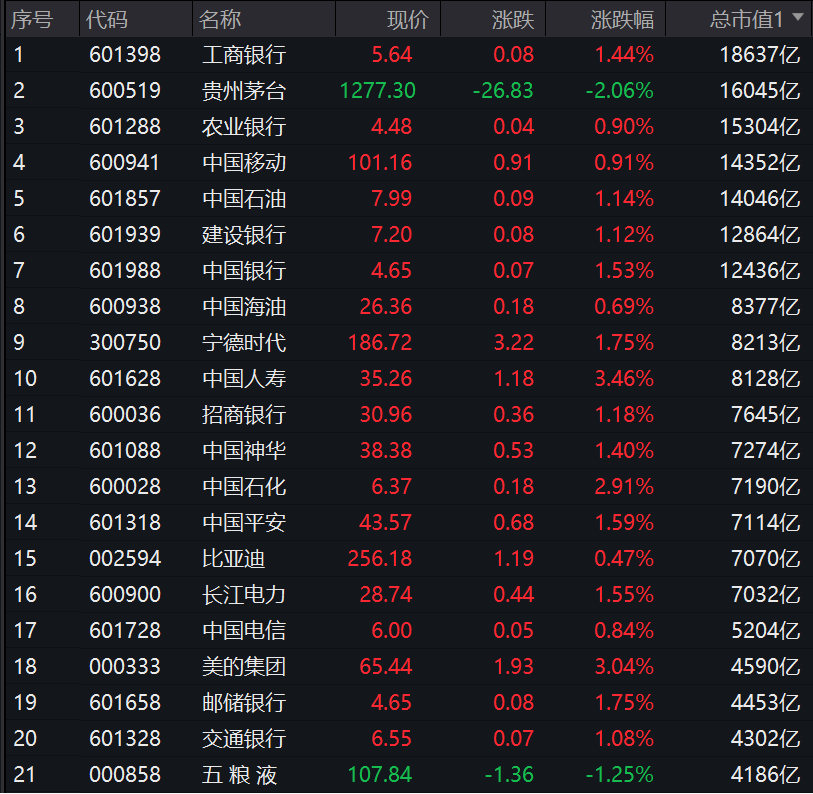
Task: Click market cap 18637亿
Action: (760, 54)
